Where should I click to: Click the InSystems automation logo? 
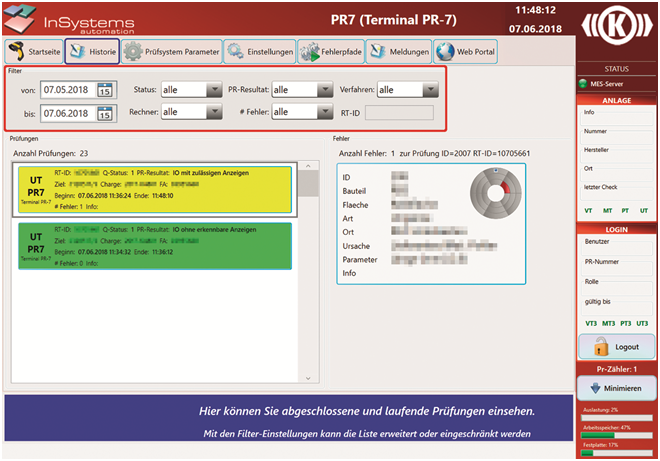(x=69, y=20)
